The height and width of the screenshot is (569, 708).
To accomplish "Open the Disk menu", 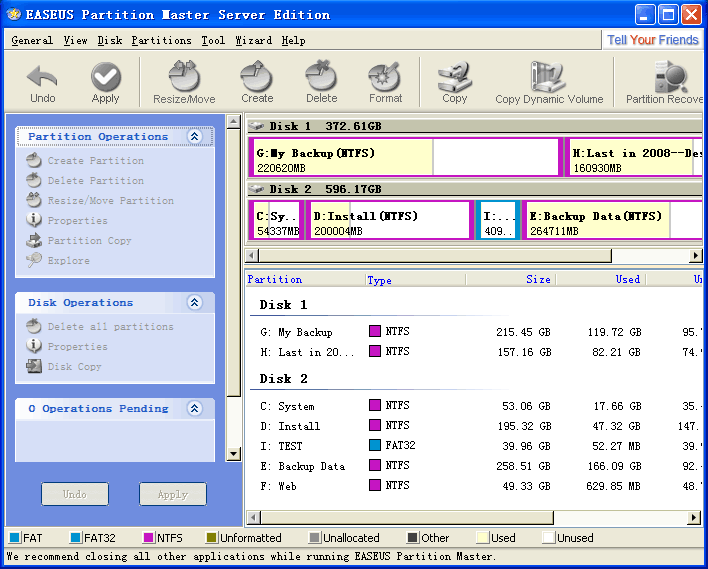I will coord(110,40).
